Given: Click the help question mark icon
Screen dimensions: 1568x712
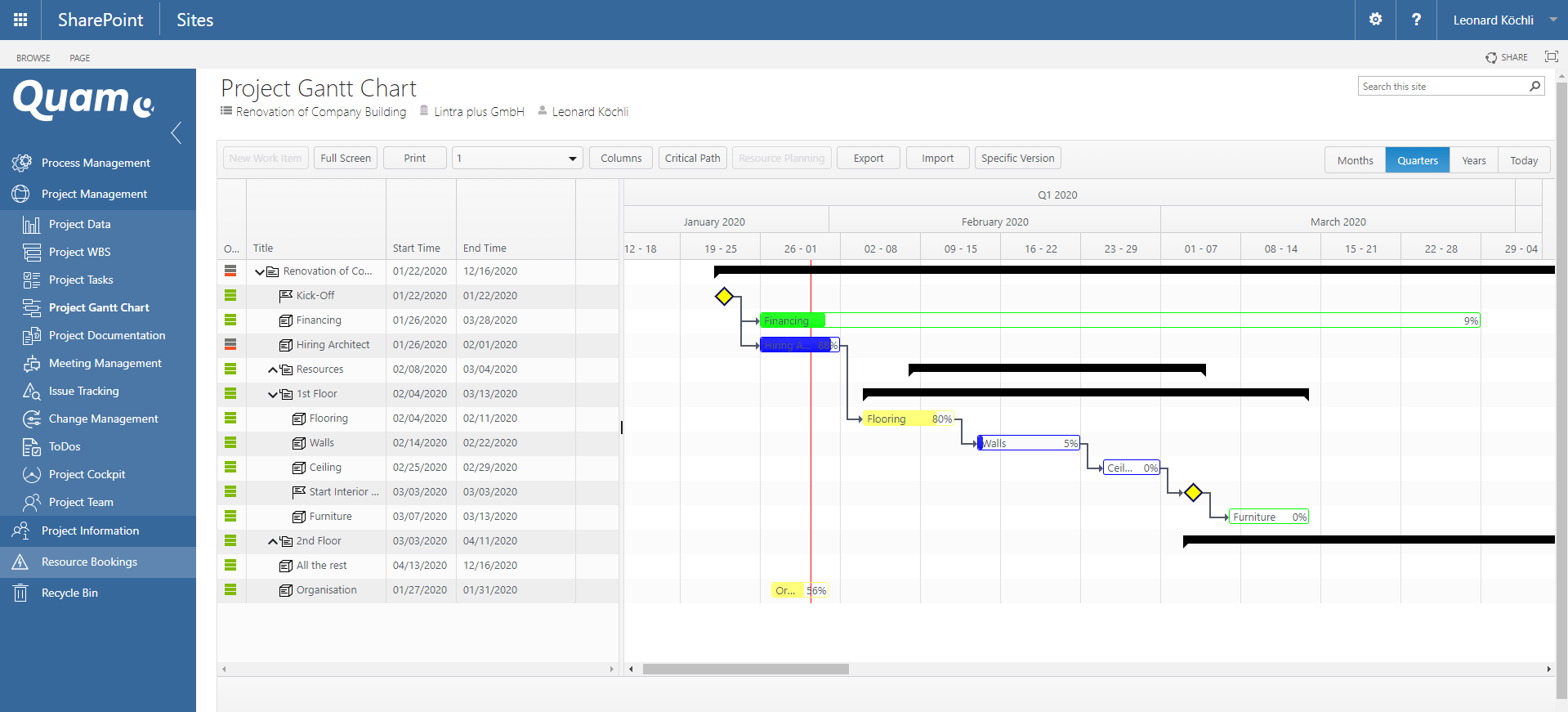Looking at the screenshot, I should click(x=1416, y=20).
